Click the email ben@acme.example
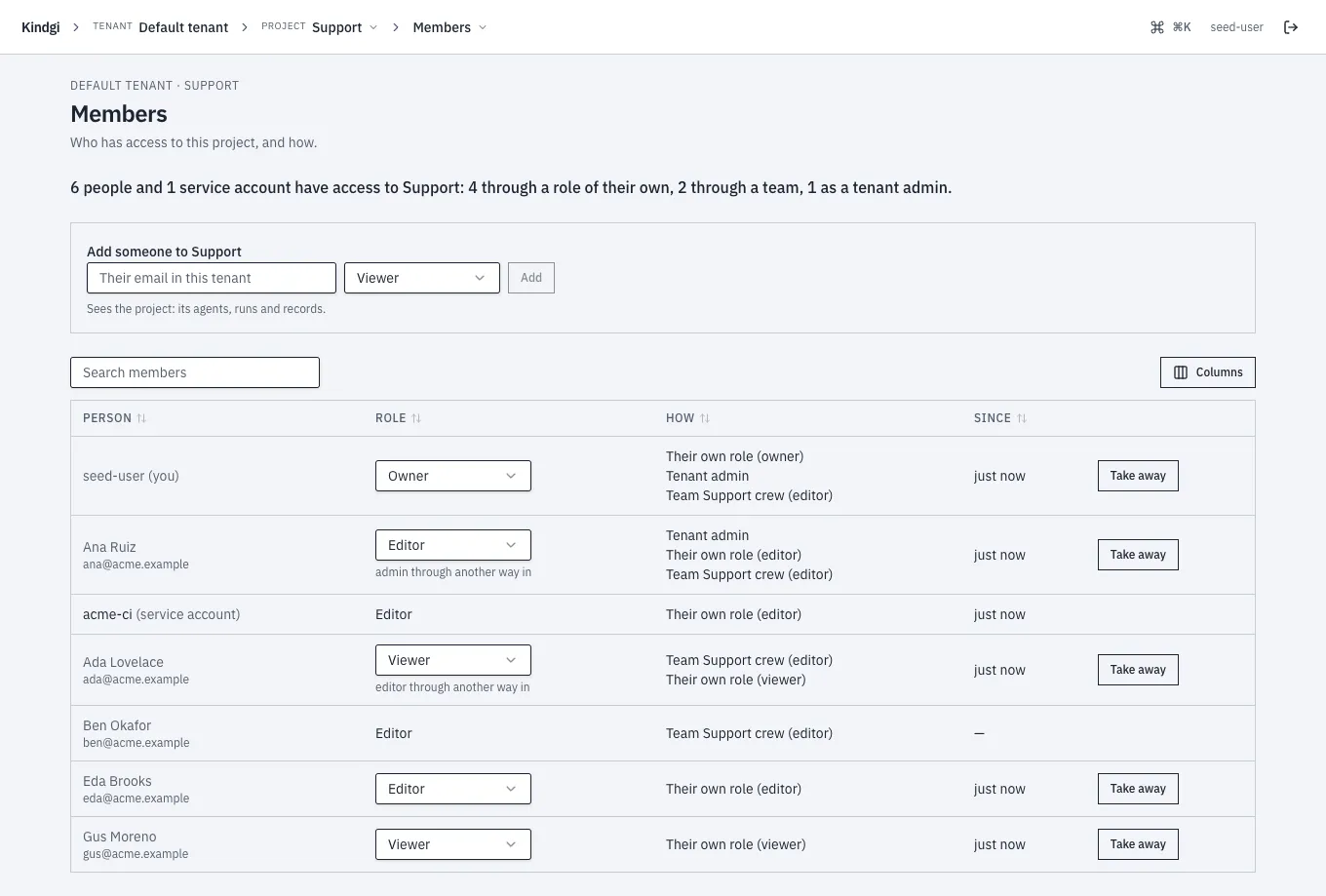 point(136,743)
